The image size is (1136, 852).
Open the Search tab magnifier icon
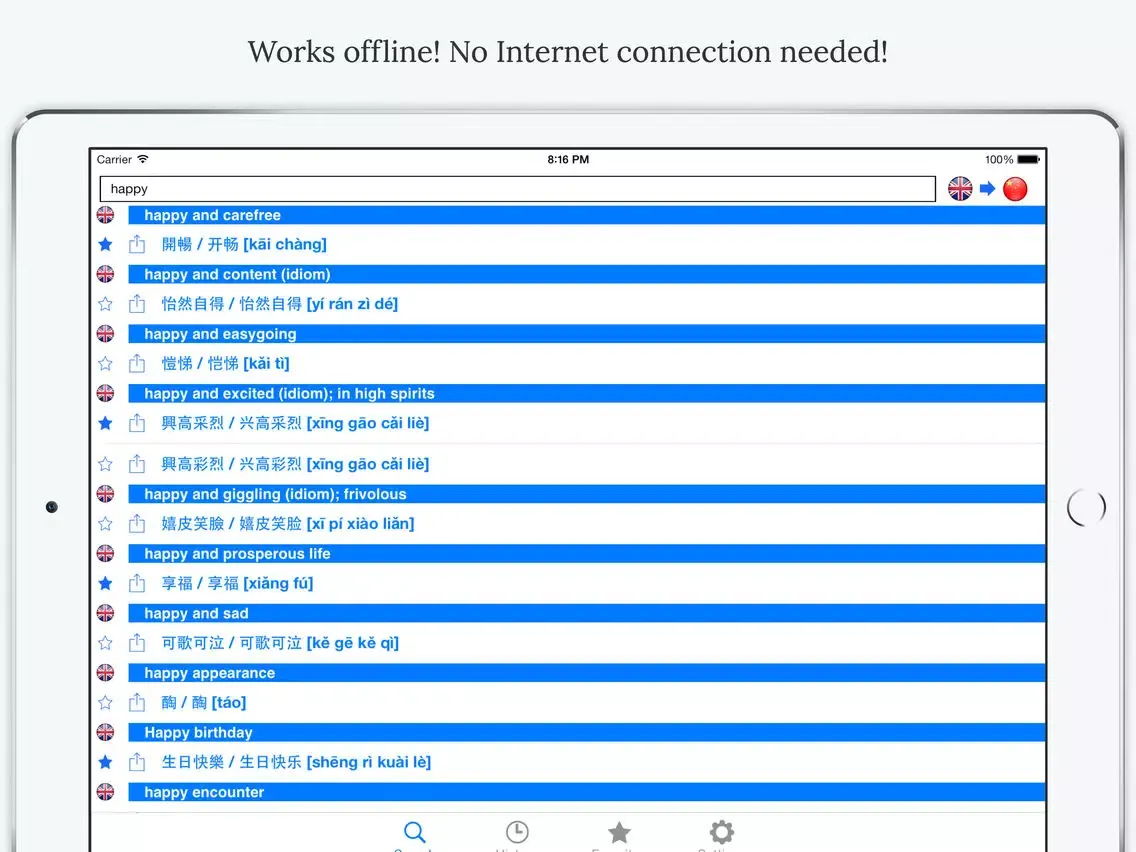point(414,832)
